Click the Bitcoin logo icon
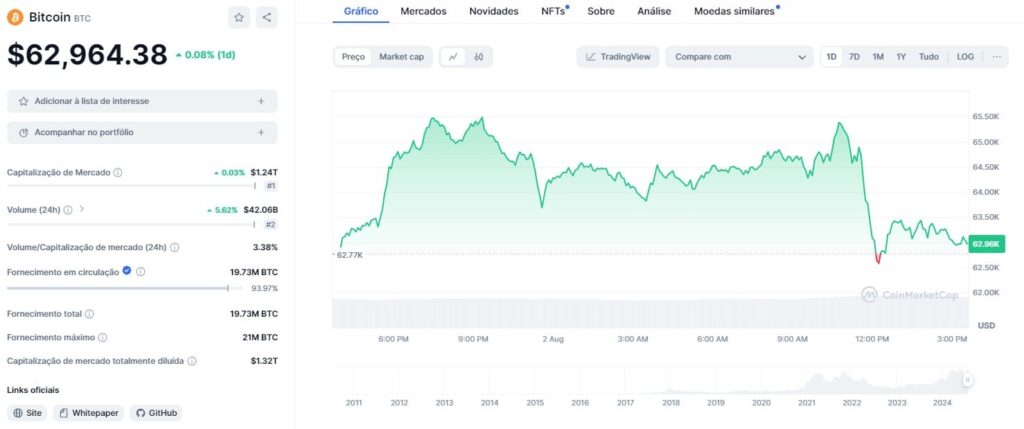 pos(15,18)
